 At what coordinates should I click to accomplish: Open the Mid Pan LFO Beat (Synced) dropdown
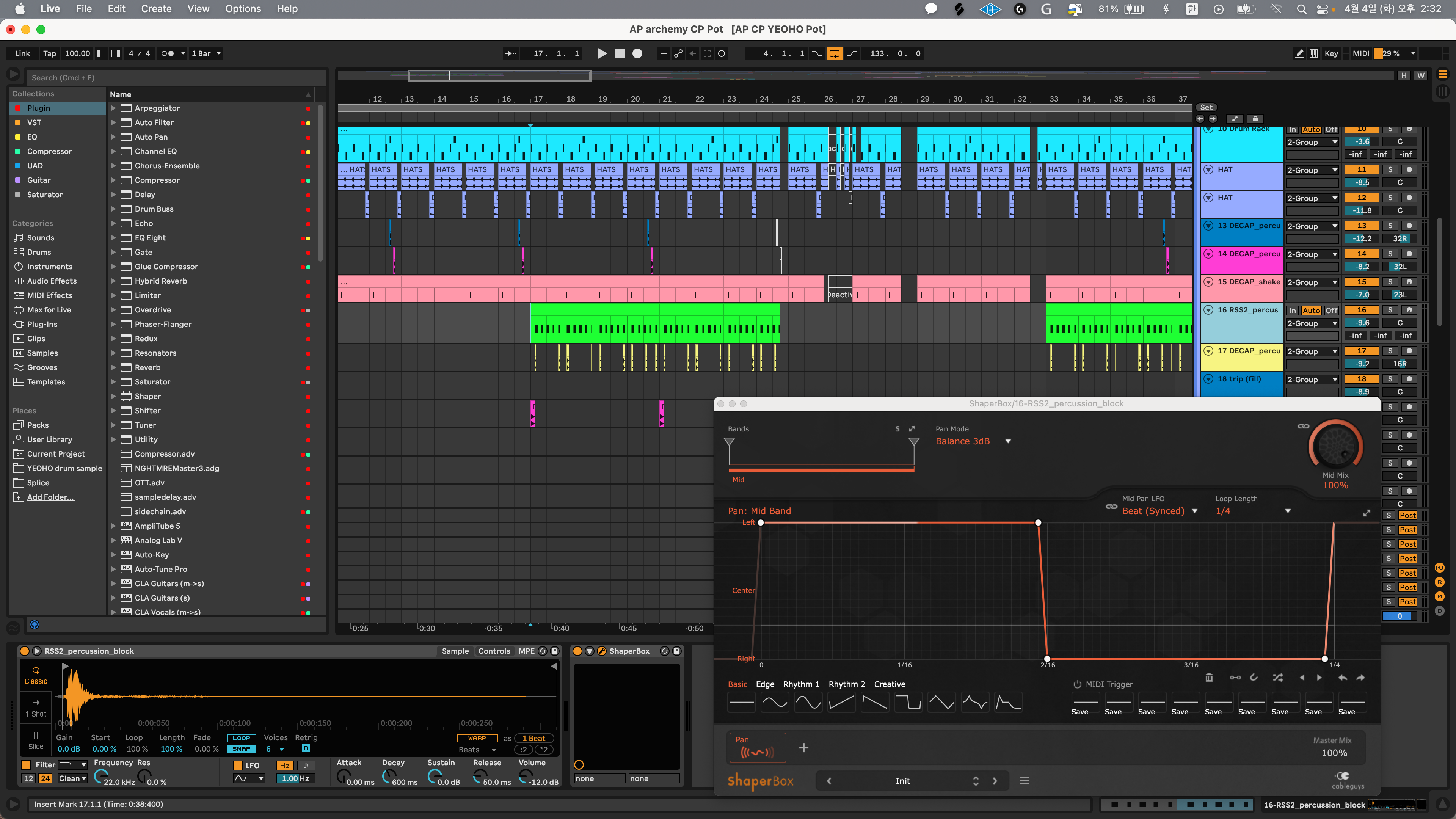[1160, 511]
